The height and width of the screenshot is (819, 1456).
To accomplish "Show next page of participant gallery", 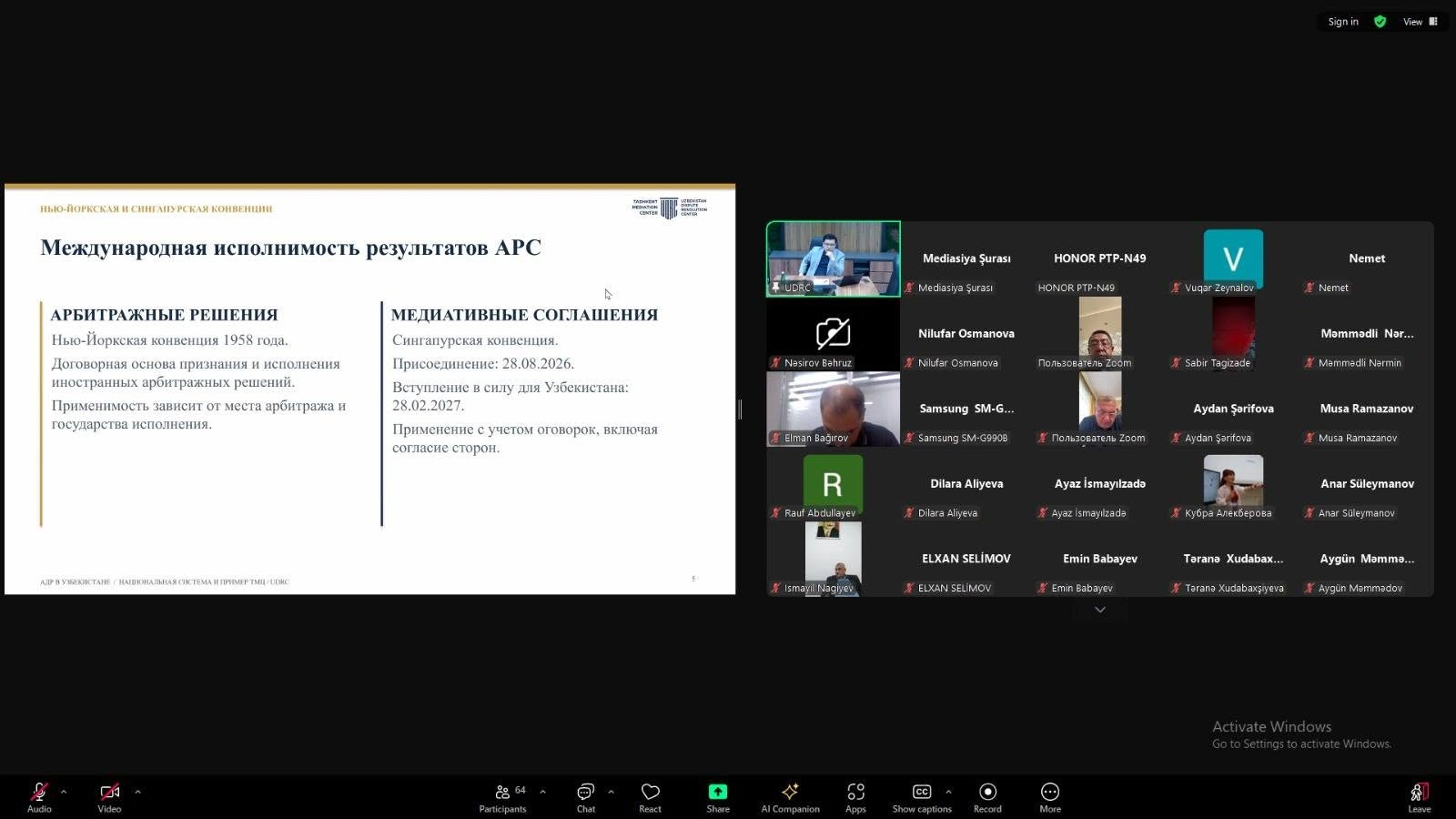I will click(1100, 610).
